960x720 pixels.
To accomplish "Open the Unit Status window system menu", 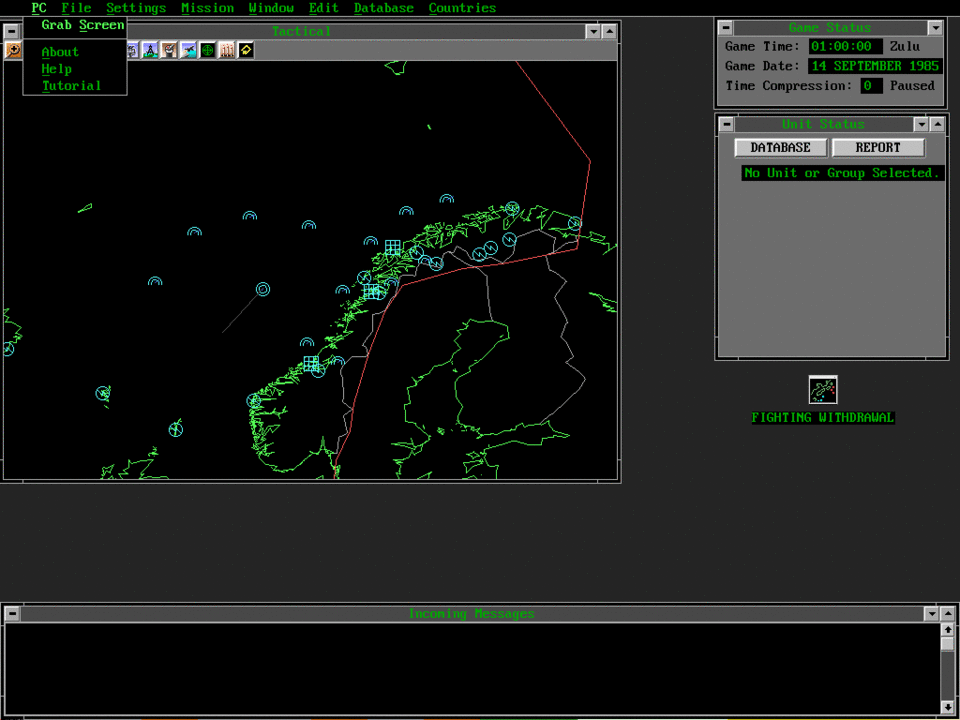I will click(726, 125).
